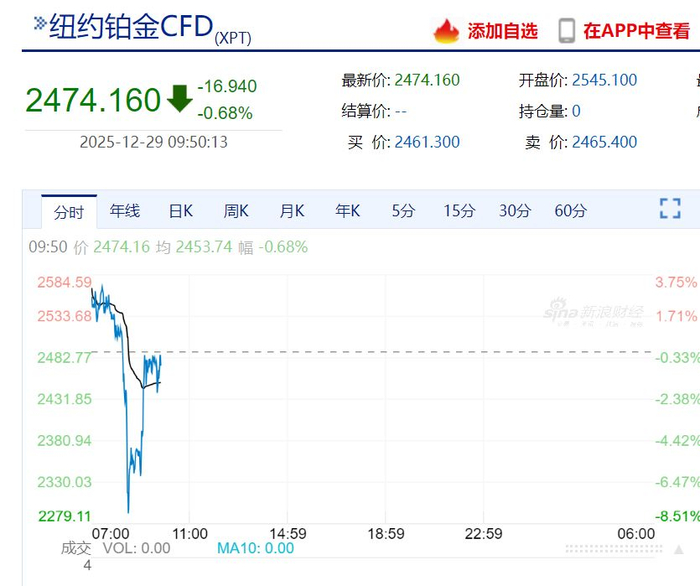Viewport: 700px width, 586px height.
Task: Switch to the 5分 interval
Action: pyautogui.click(x=403, y=211)
